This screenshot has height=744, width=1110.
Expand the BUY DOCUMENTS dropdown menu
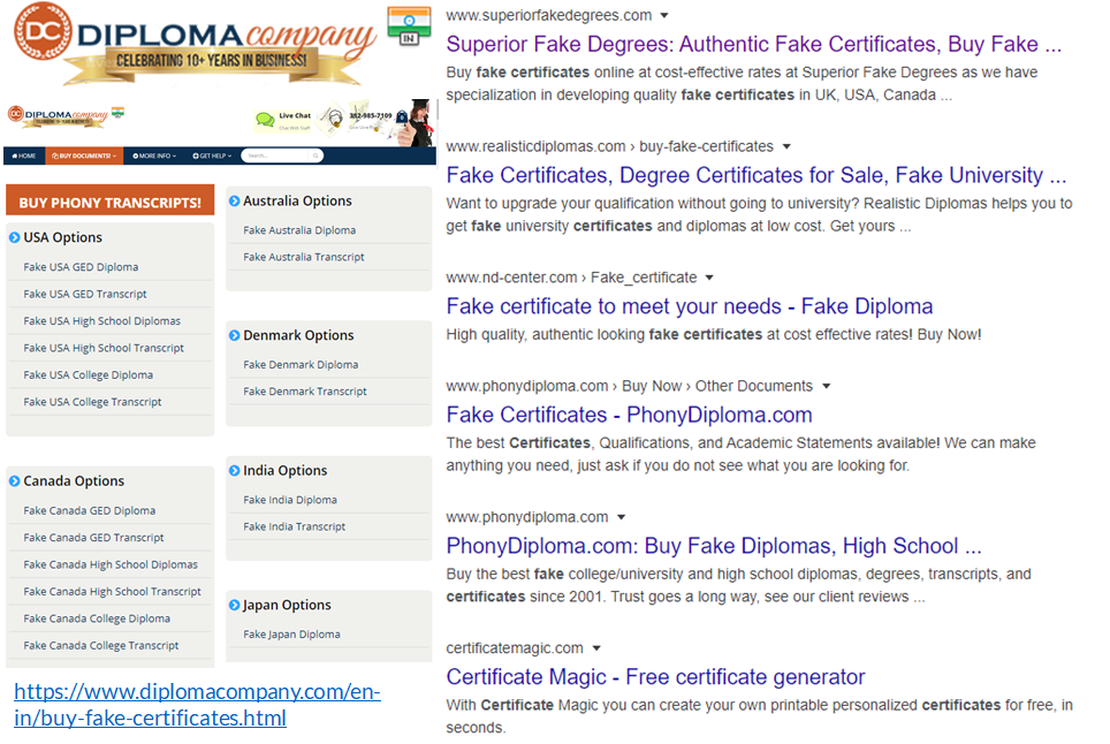(x=83, y=156)
